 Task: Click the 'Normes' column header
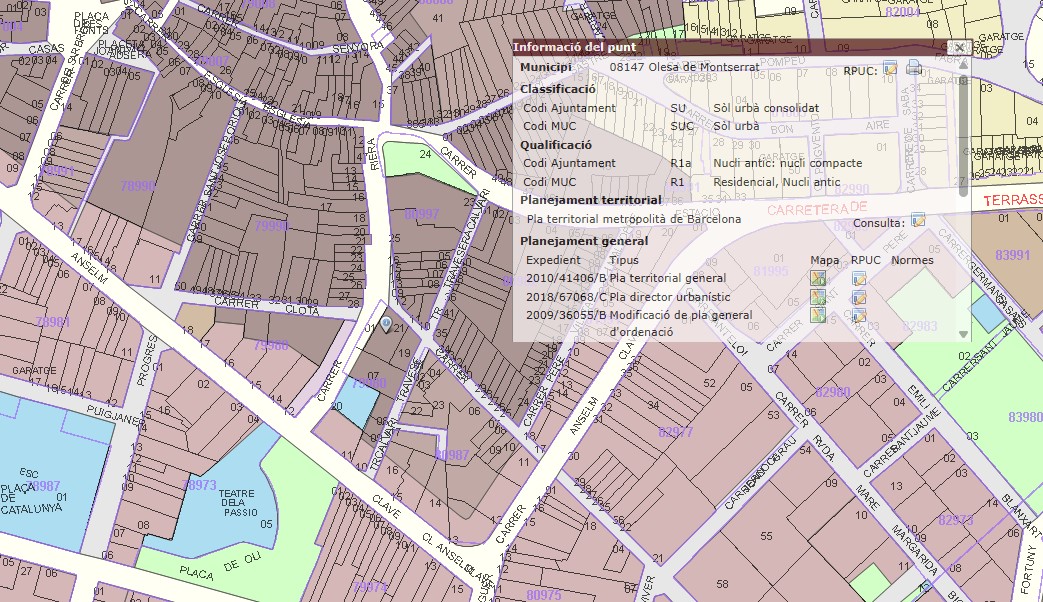(x=912, y=260)
